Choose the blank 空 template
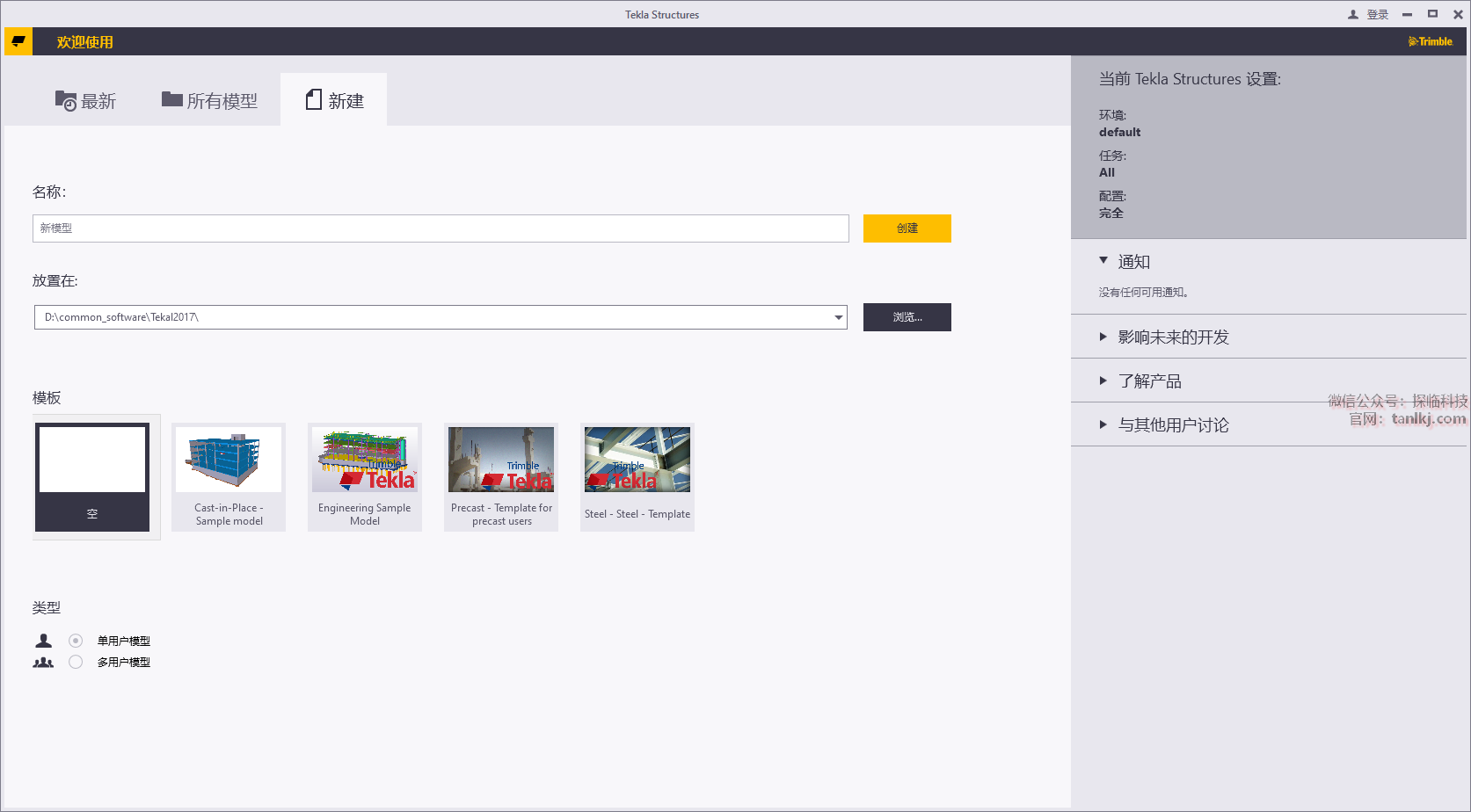 [x=92, y=477]
